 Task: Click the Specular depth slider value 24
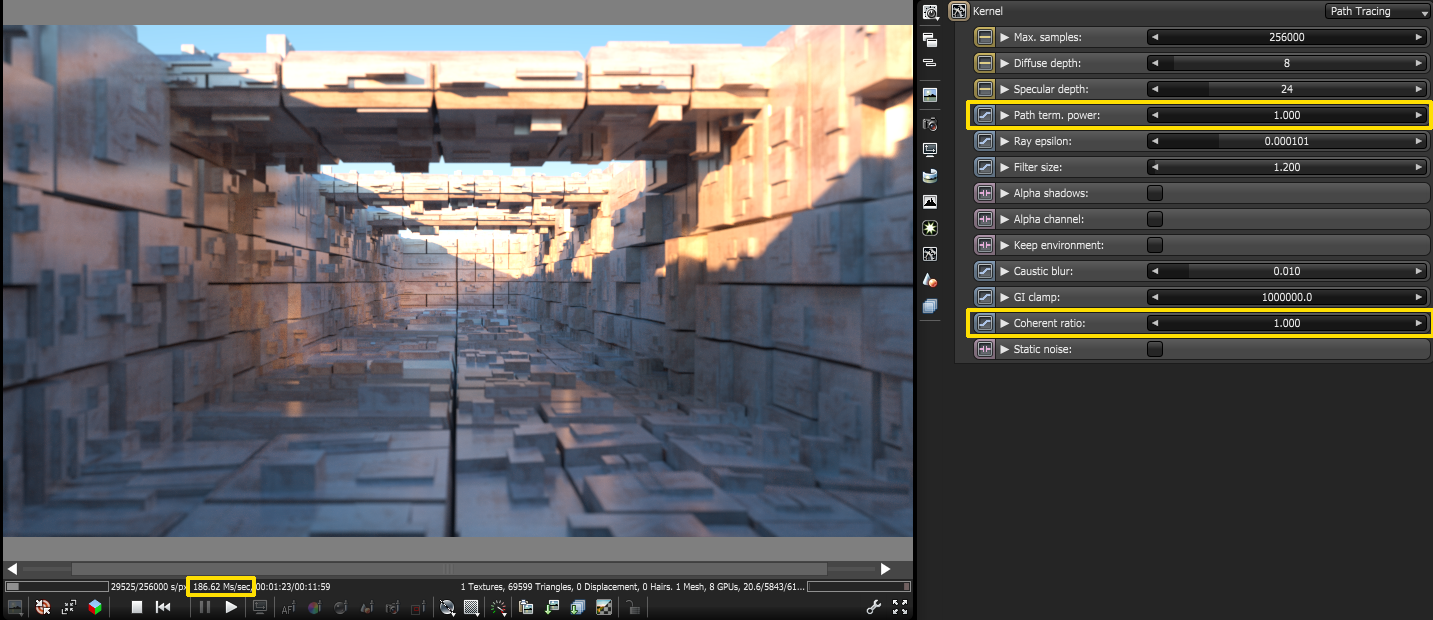pos(1286,89)
